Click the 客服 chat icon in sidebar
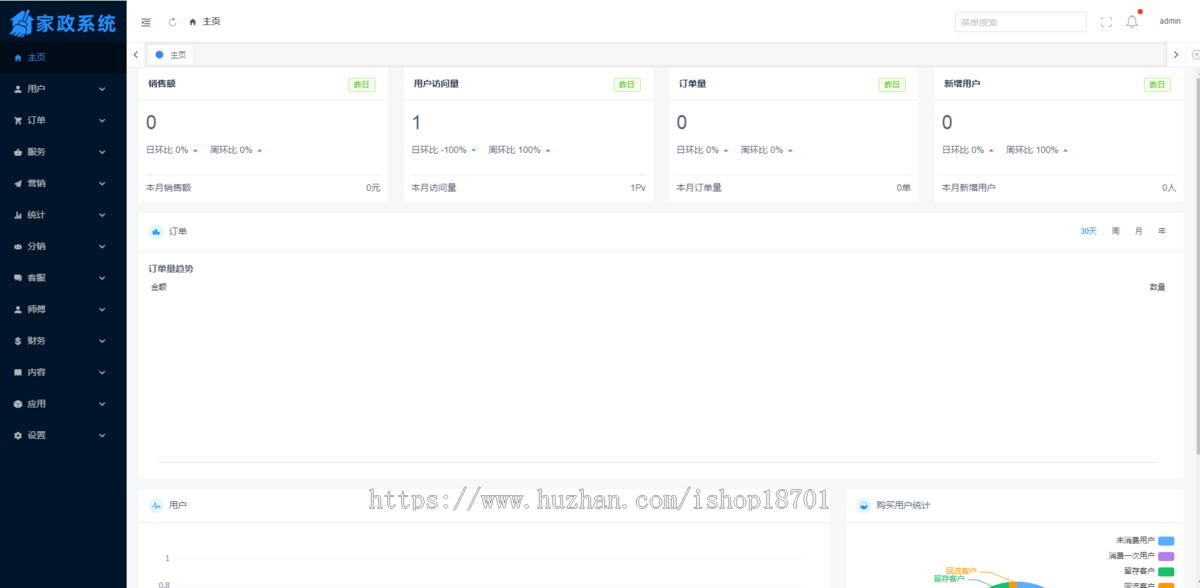 click(x=18, y=278)
